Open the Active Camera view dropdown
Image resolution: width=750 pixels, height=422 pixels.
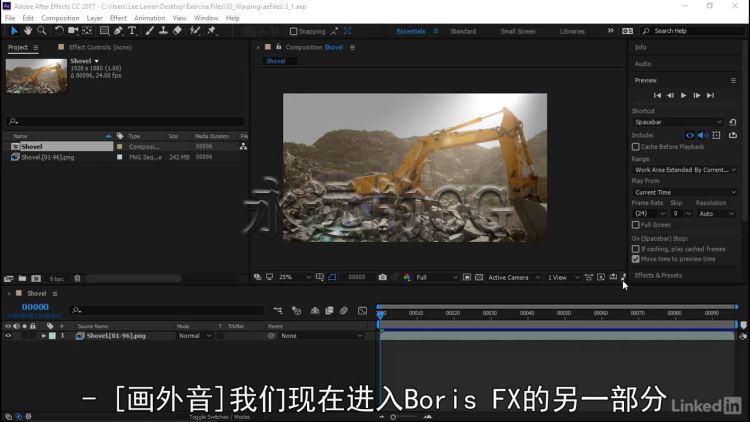(514, 278)
